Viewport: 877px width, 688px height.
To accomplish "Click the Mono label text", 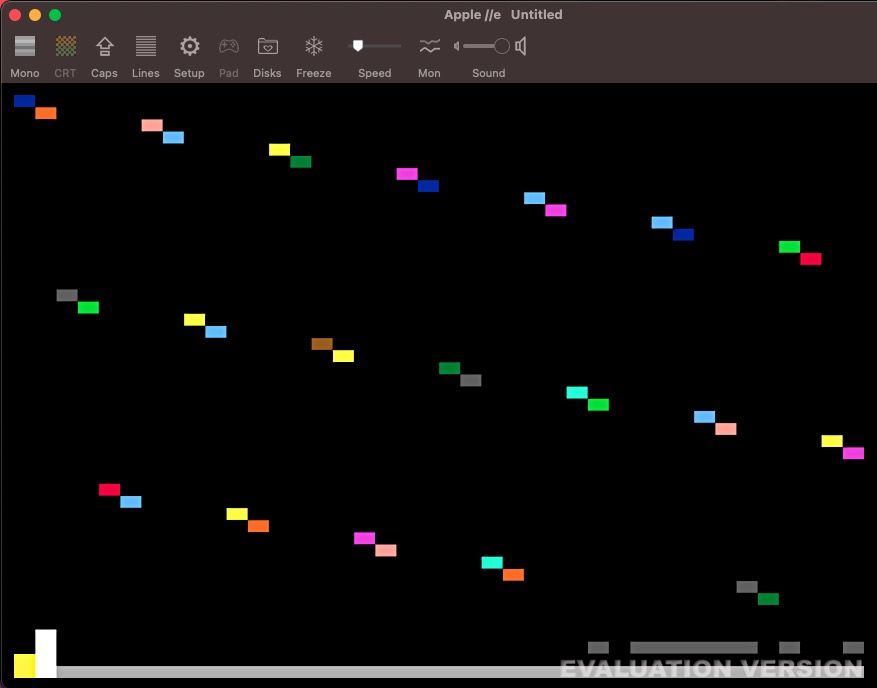I will tap(25, 73).
